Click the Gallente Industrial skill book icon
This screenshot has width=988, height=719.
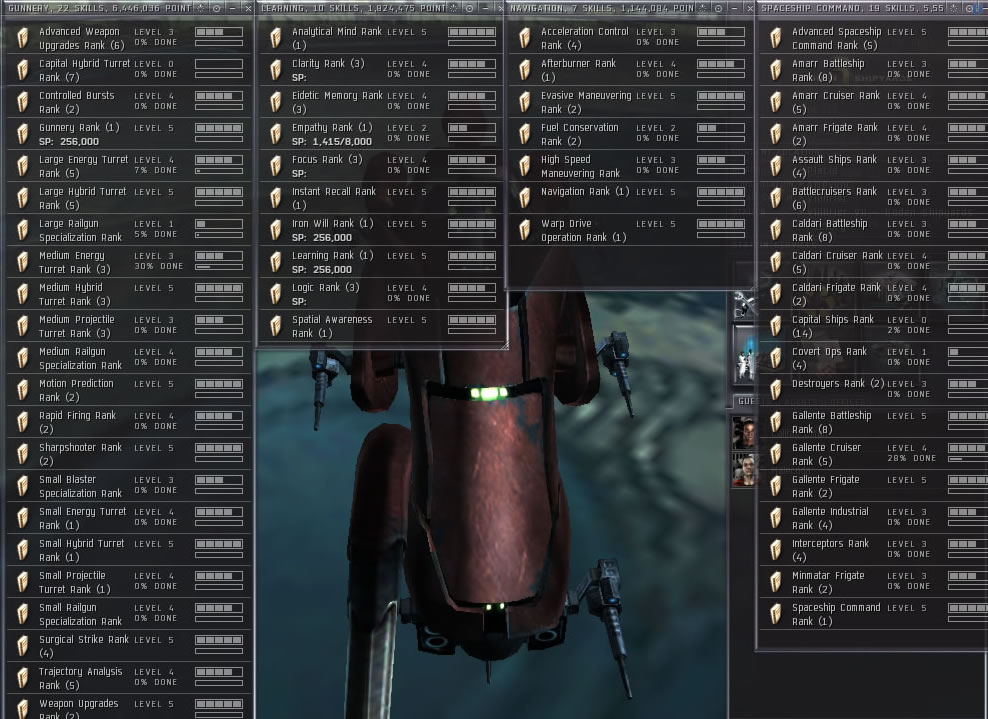coord(776,518)
